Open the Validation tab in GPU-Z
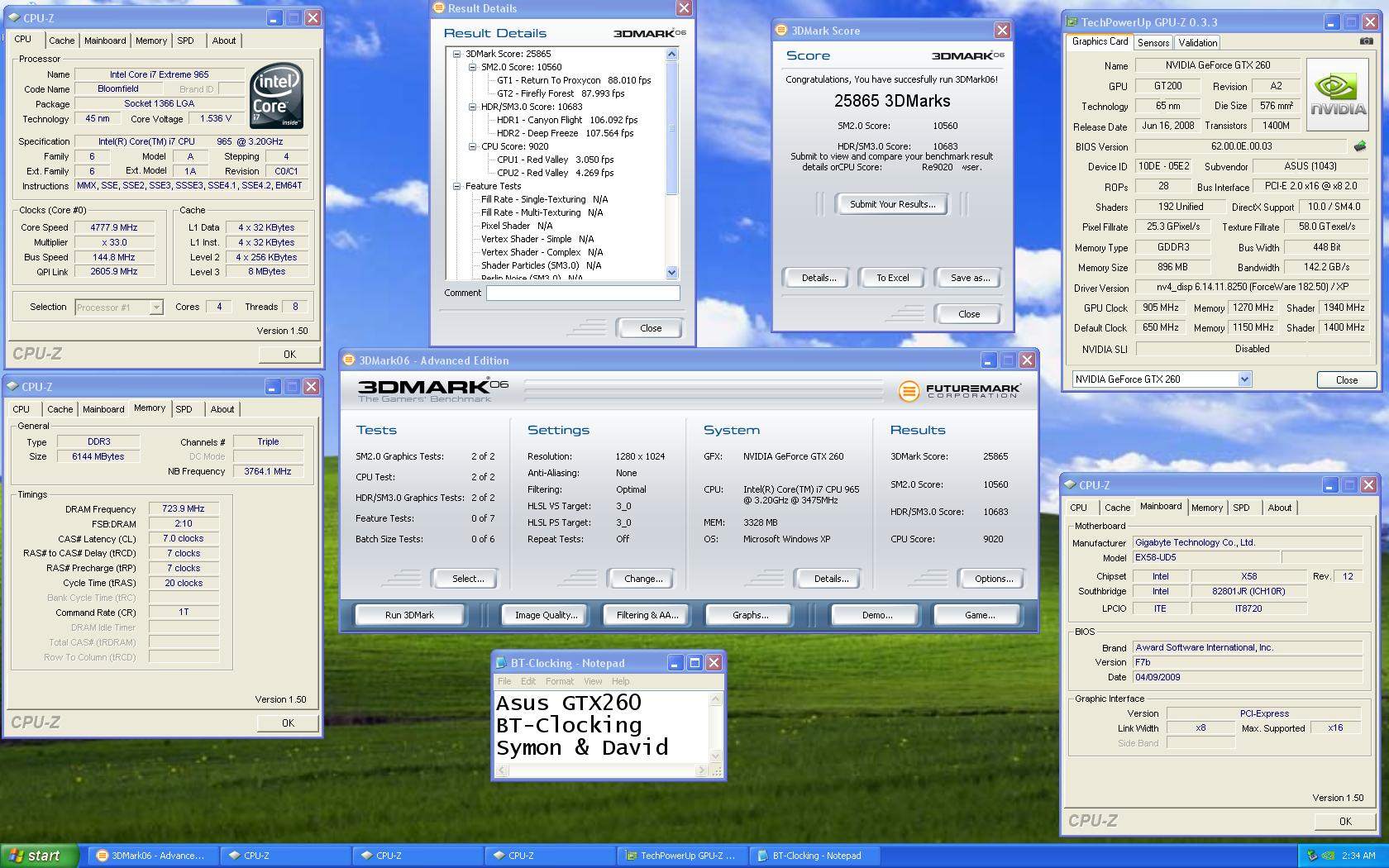The image size is (1389, 868). pyautogui.click(x=1197, y=43)
